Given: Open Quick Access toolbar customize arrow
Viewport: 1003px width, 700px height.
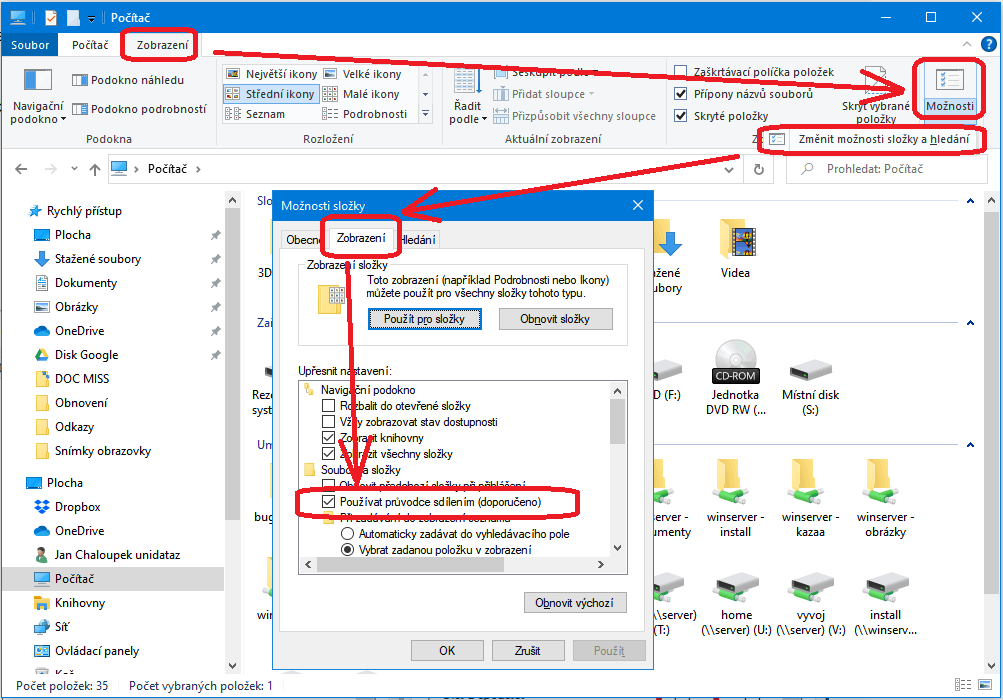Looking at the screenshot, I should (x=91, y=19).
